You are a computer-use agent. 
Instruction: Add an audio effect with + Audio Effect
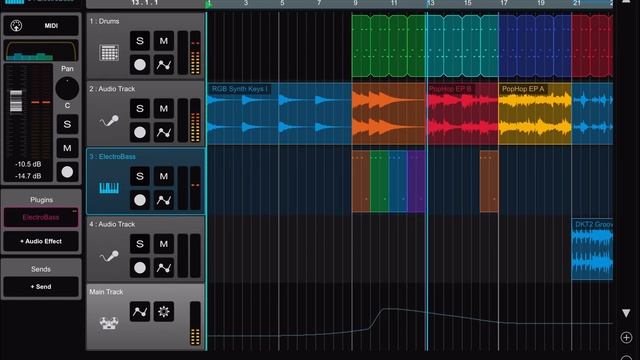pos(41,241)
